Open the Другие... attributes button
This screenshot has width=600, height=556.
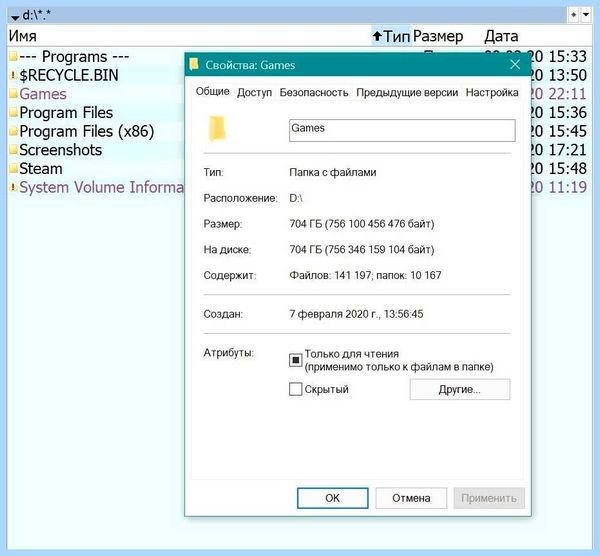[x=460, y=390]
